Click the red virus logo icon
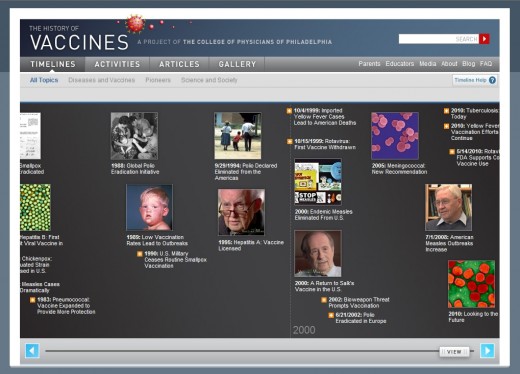The height and width of the screenshot is (374, 520). (135, 24)
